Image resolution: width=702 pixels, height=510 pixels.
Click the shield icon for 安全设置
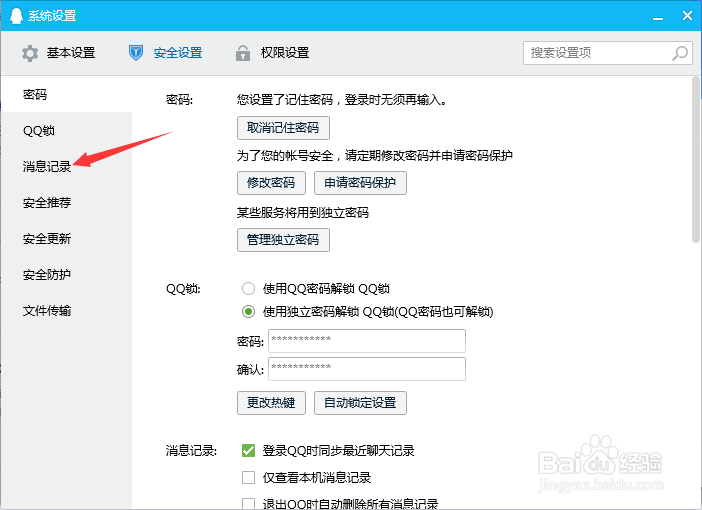click(136, 53)
